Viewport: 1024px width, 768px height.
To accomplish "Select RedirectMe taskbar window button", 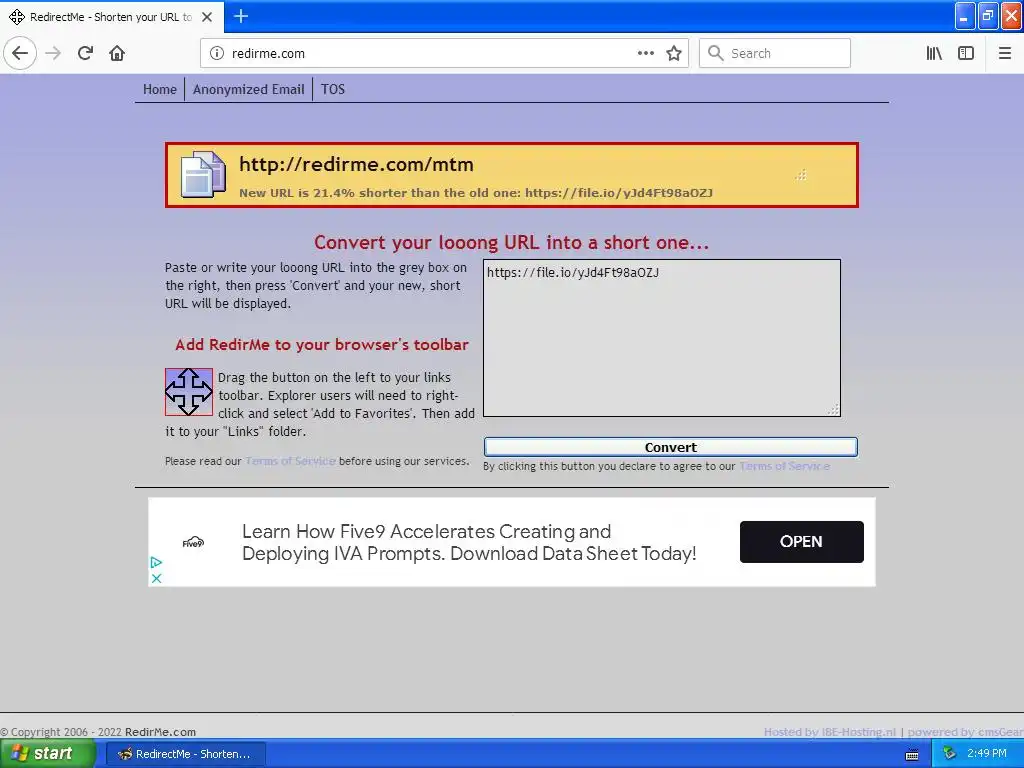I will (x=185, y=754).
